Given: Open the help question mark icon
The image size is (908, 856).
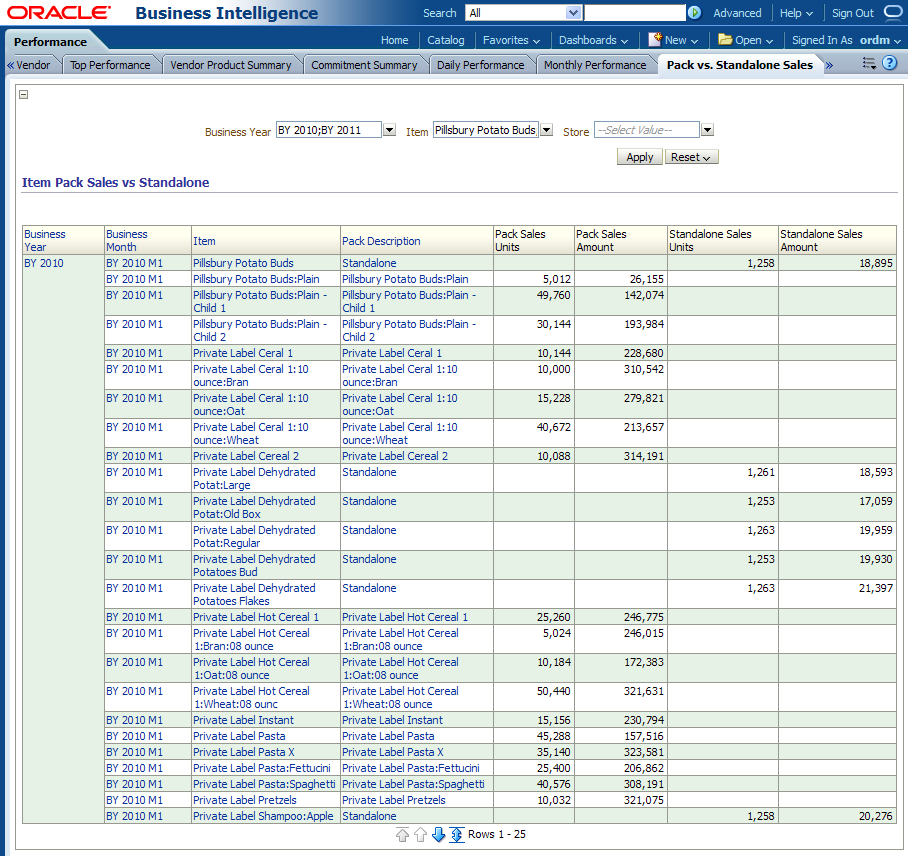Looking at the screenshot, I should 889,63.
